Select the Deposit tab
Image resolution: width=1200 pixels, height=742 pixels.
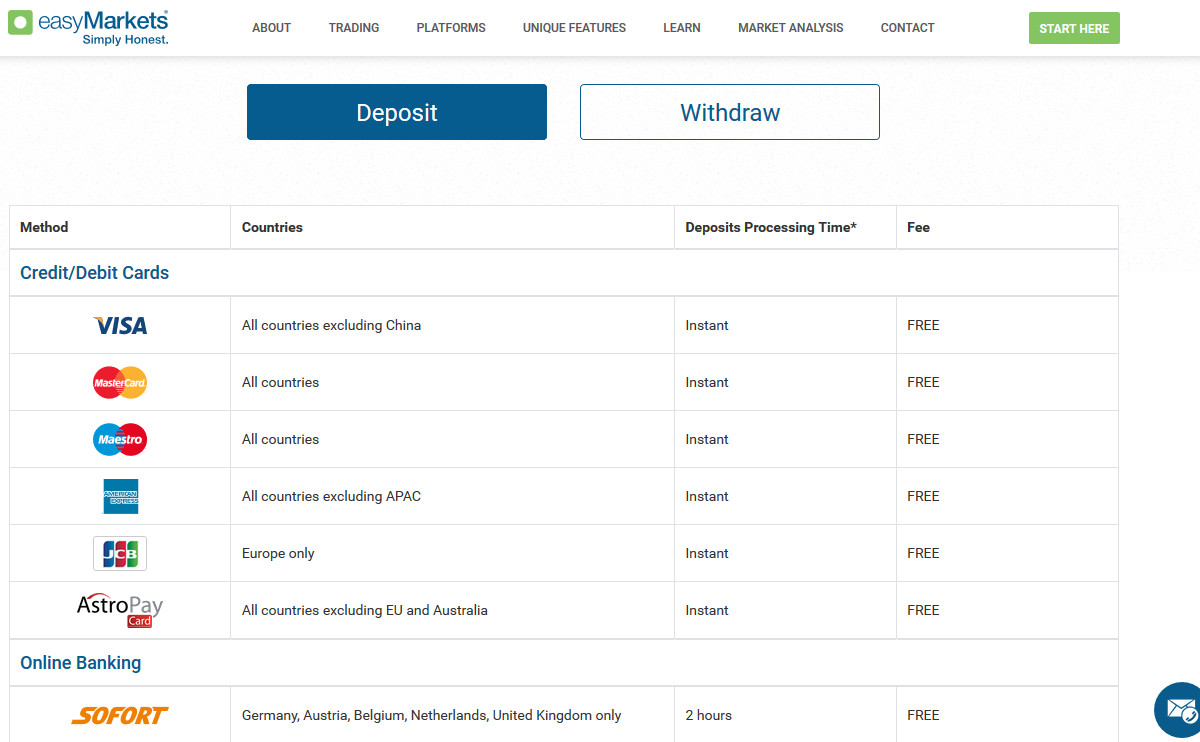tap(397, 112)
